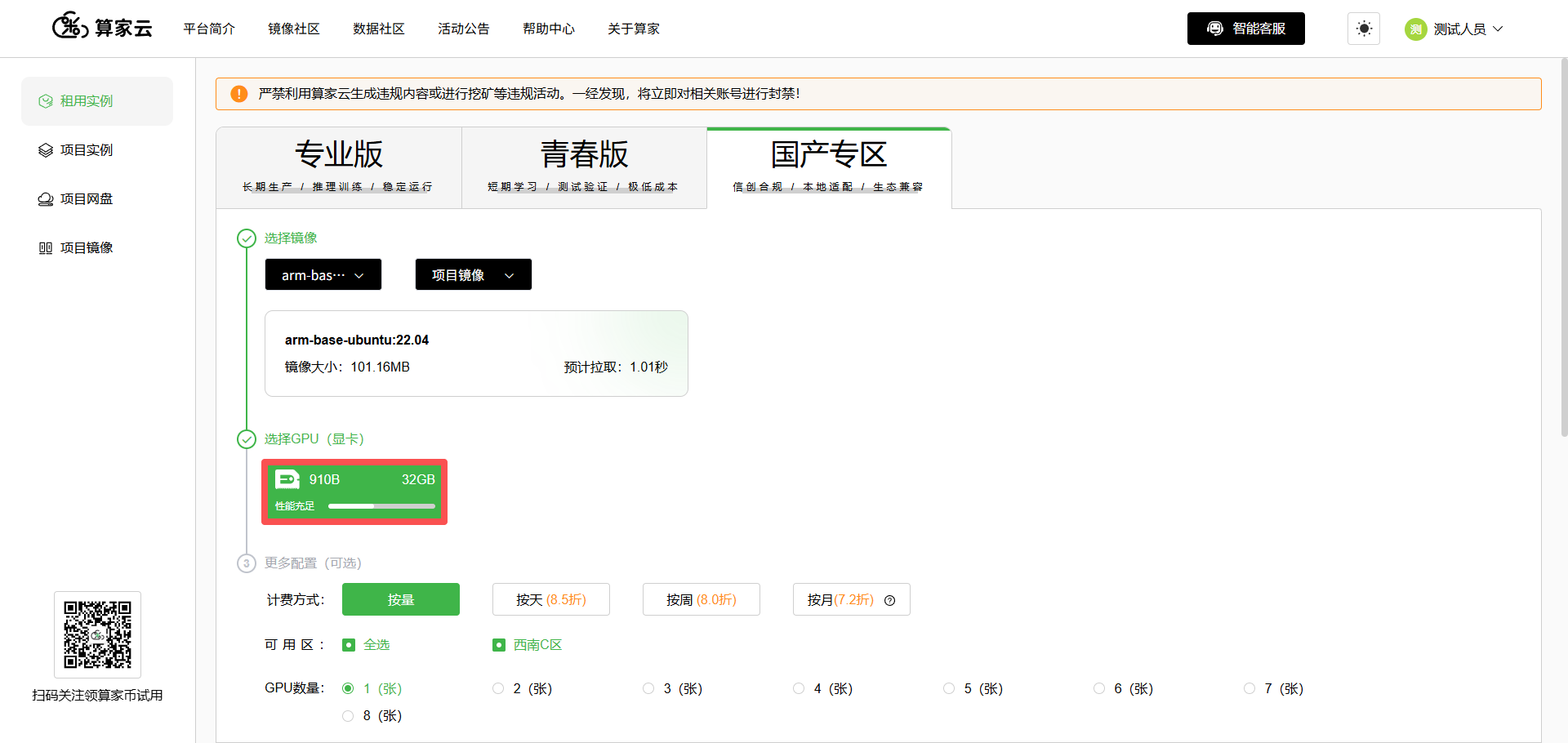This screenshot has width=1568, height=743.
Task: Click the 租用实例 sidebar icon
Action: click(x=46, y=101)
